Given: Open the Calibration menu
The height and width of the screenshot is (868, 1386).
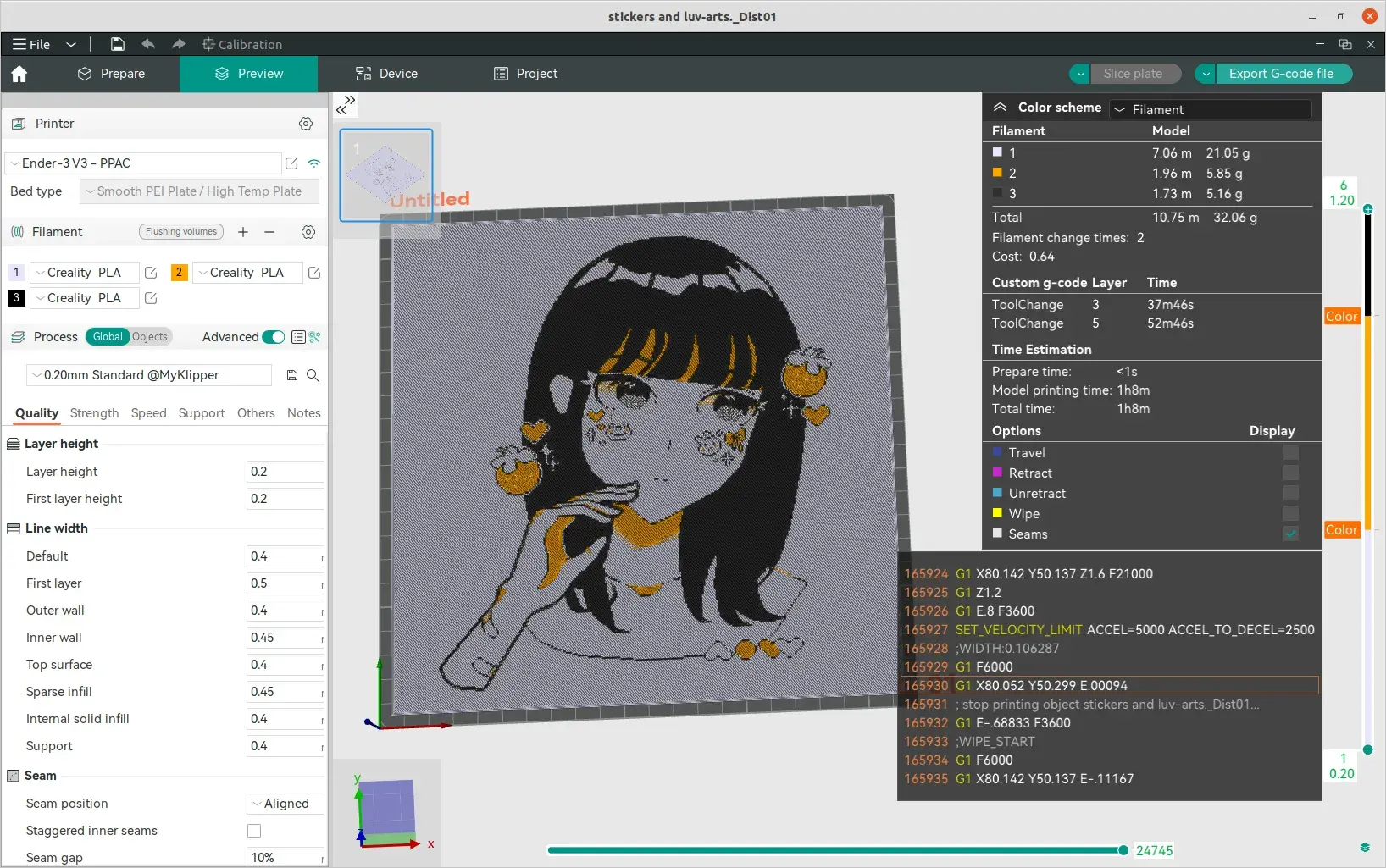Looking at the screenshot, I should 241,44.
